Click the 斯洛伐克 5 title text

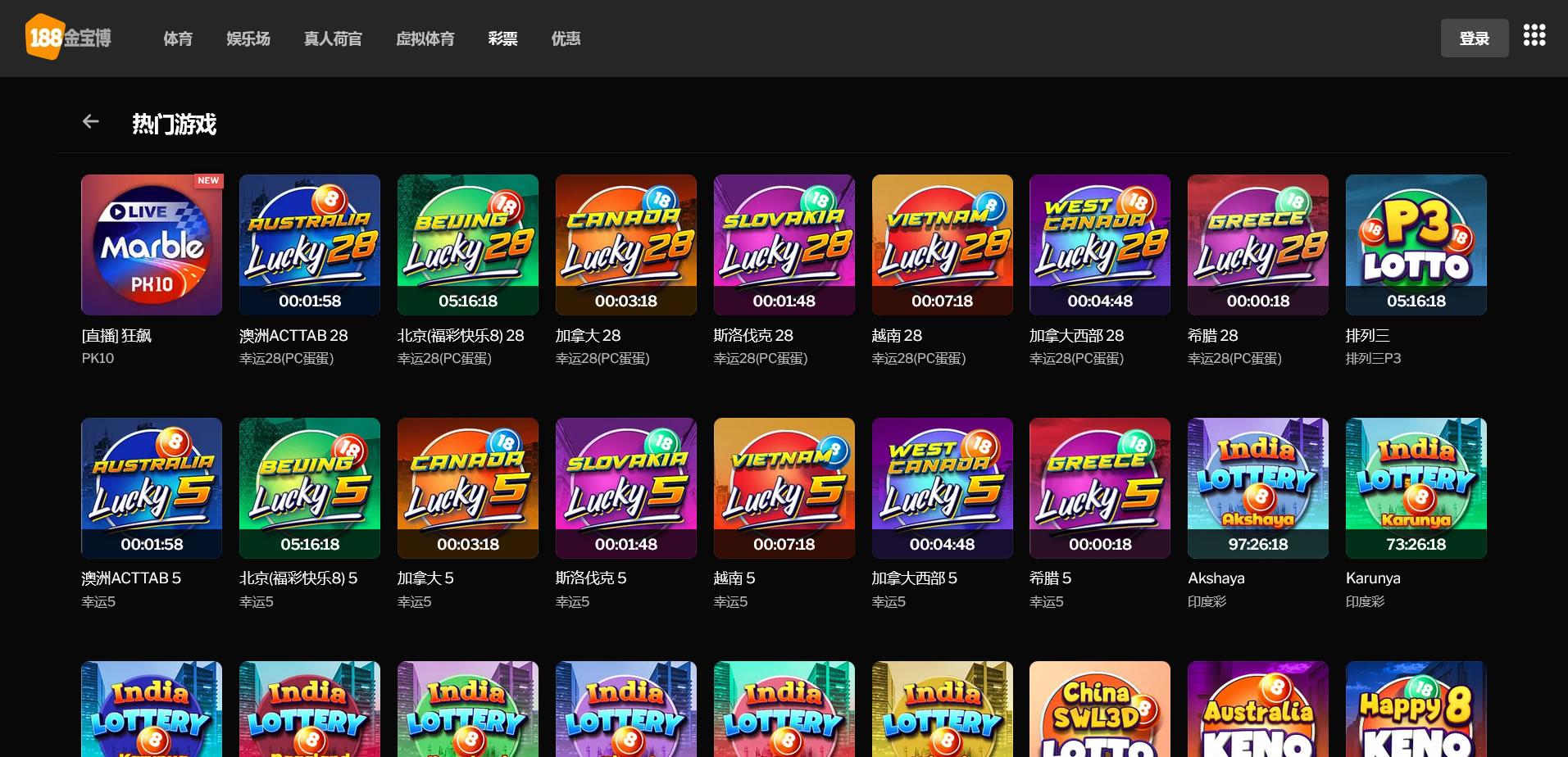click(591, 578)
